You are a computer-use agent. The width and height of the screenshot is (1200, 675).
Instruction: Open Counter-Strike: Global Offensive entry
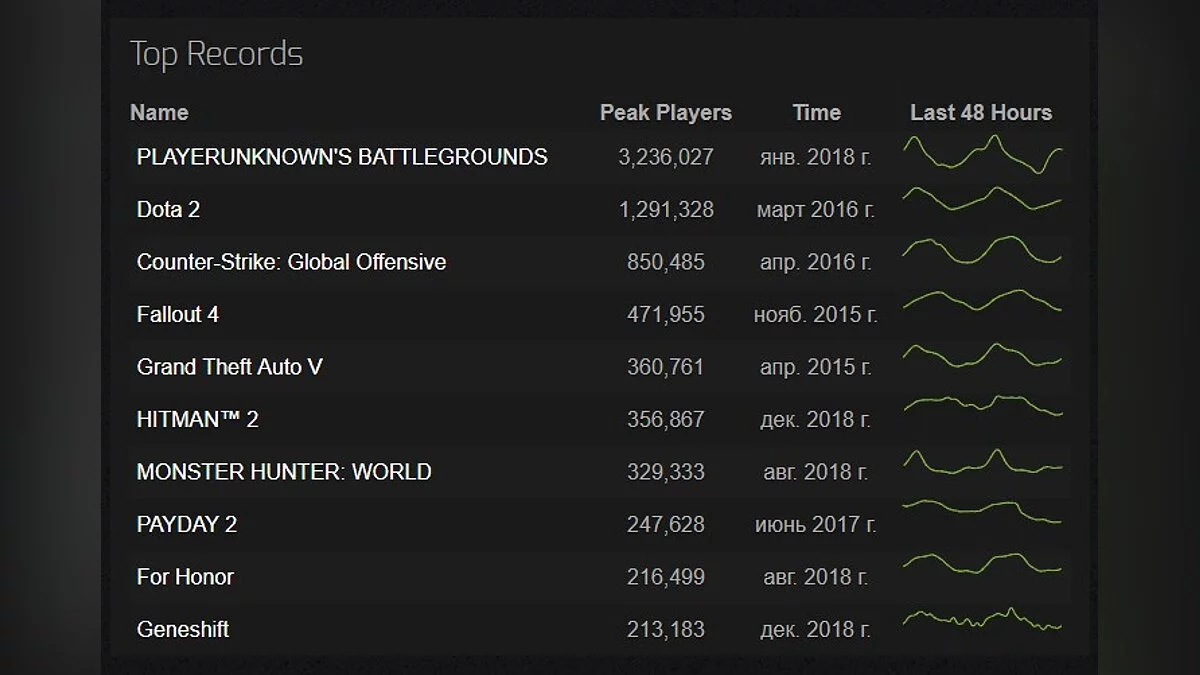coord(291,262)
